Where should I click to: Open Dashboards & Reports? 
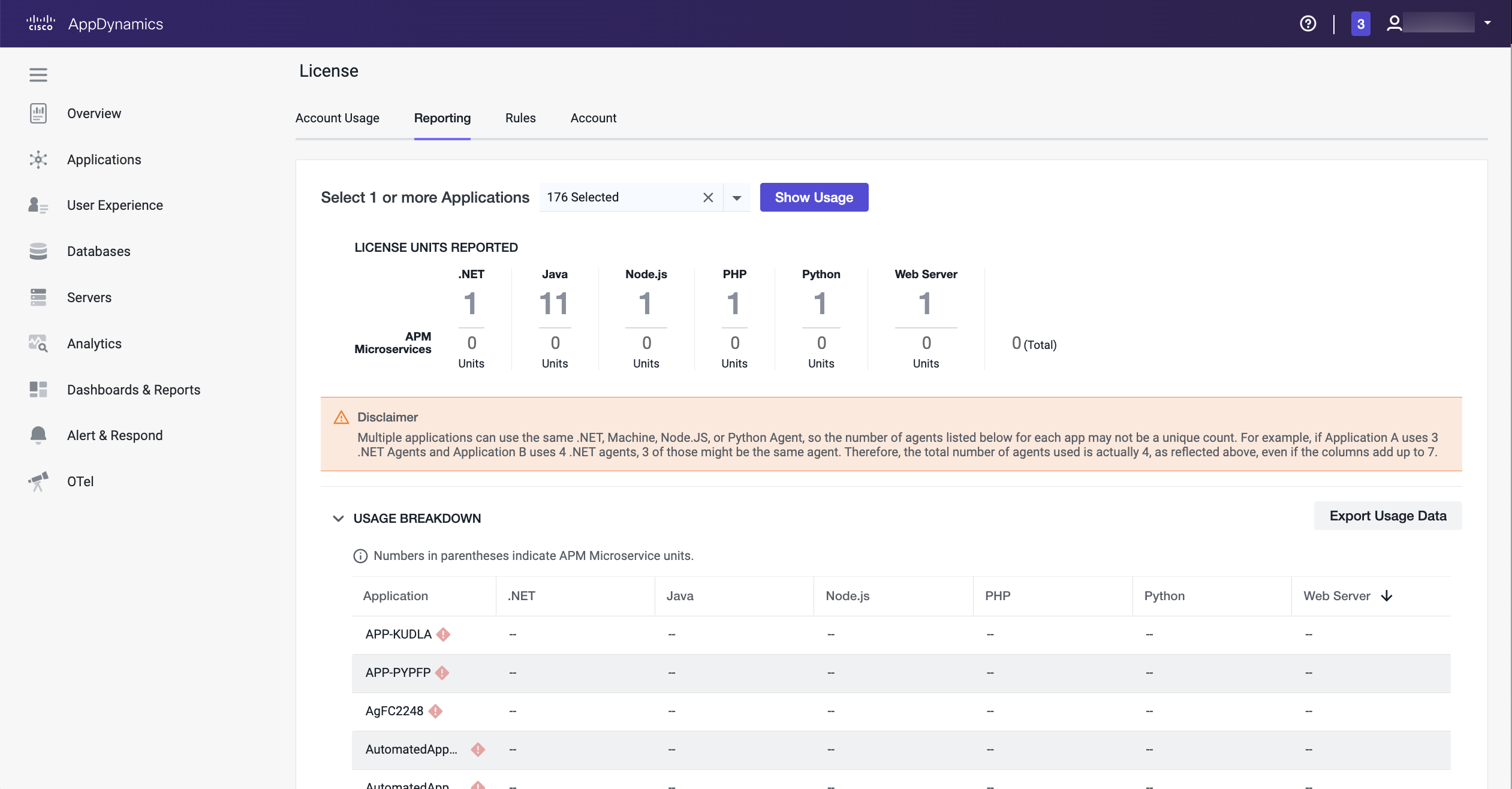pyautogui.click(x=134, y=390)
